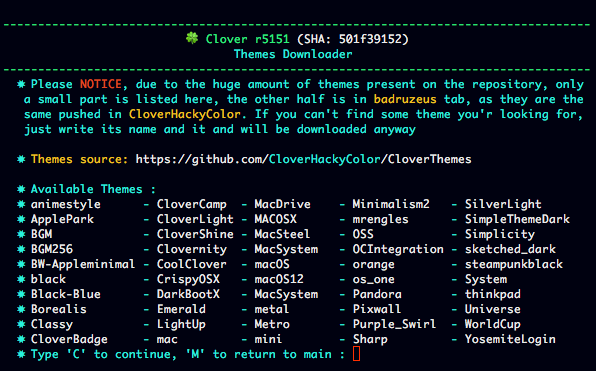596x371 pixels.
Task: Select the 'Borealis' theme name
Action: pyautogui.click(x=59, y=309)
